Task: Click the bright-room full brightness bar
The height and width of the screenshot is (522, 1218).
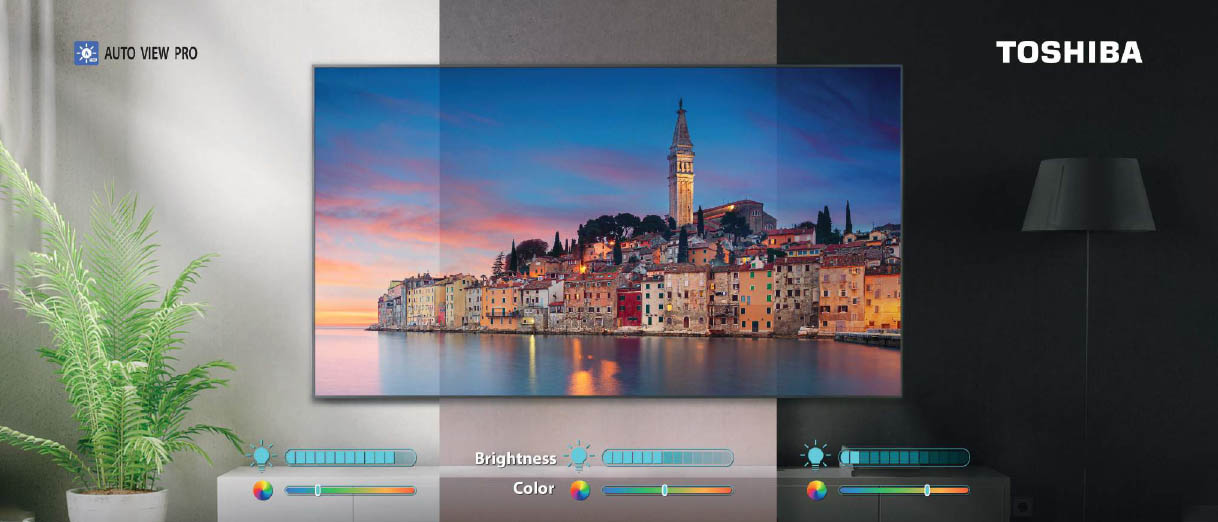Action: point(351,457)
